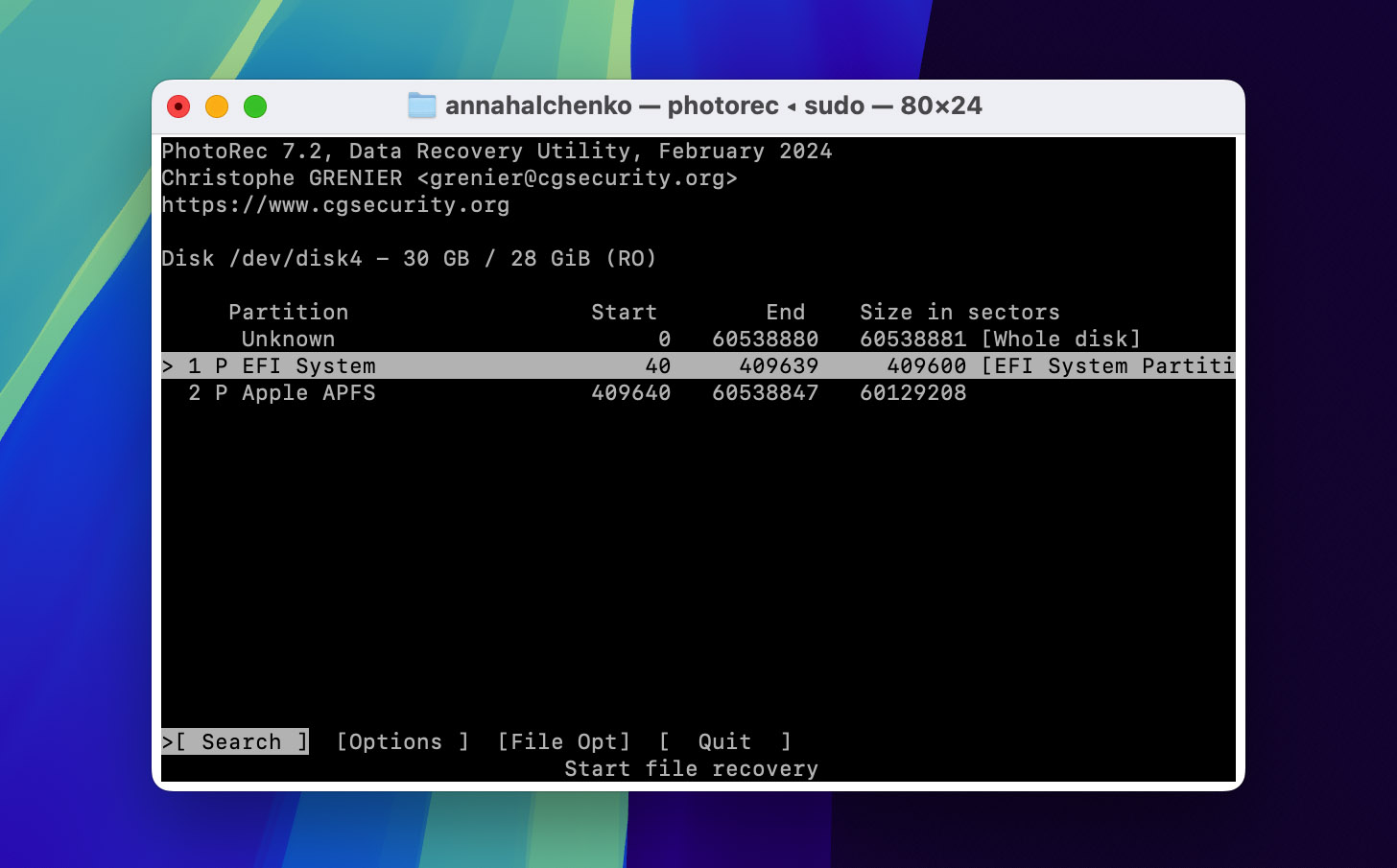
Task: Click the 60129208 sector size value
Action: [x=912, y=392]
